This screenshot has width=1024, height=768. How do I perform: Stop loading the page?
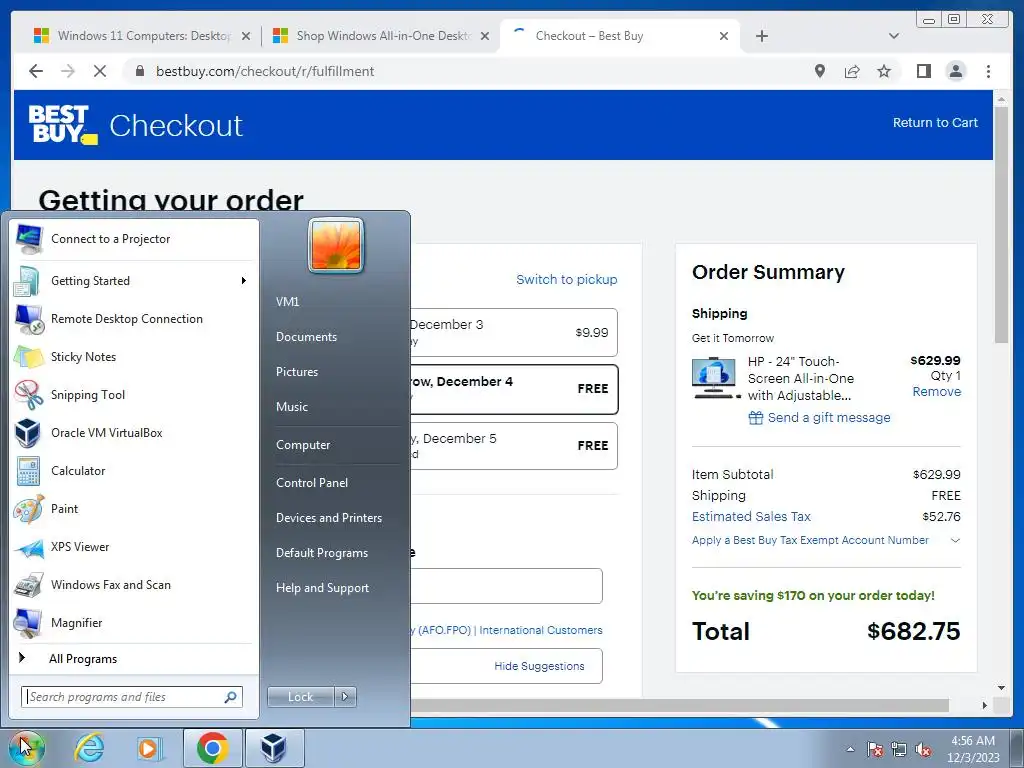[x=100, y=71]
